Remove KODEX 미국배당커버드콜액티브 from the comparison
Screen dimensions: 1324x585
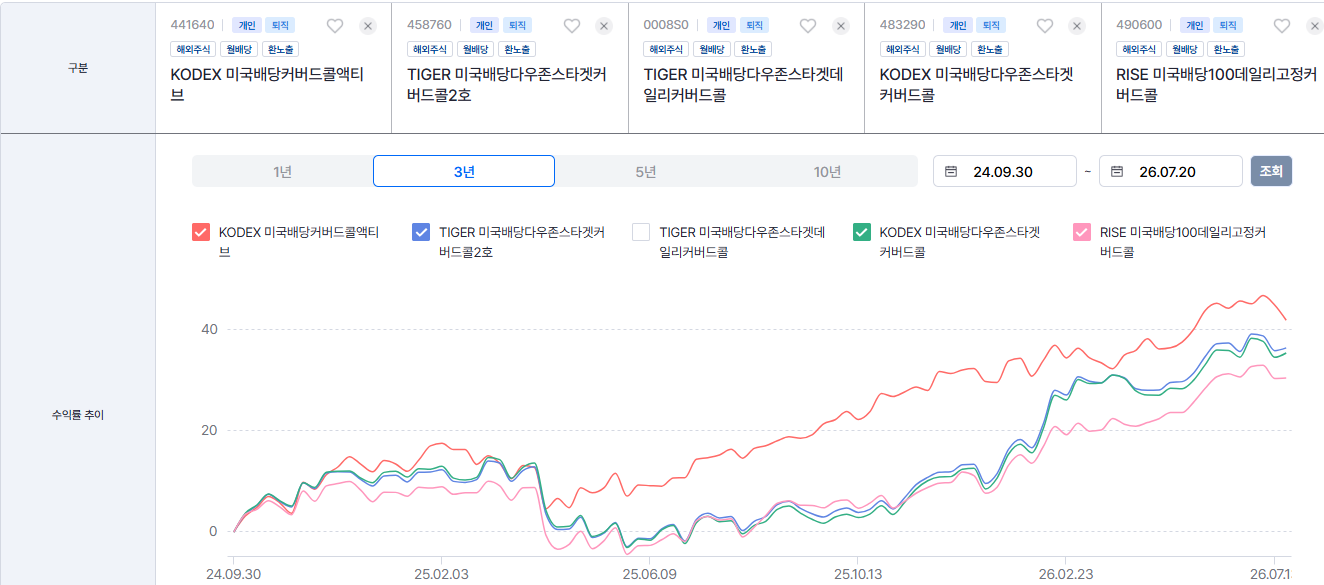point(368,26)
